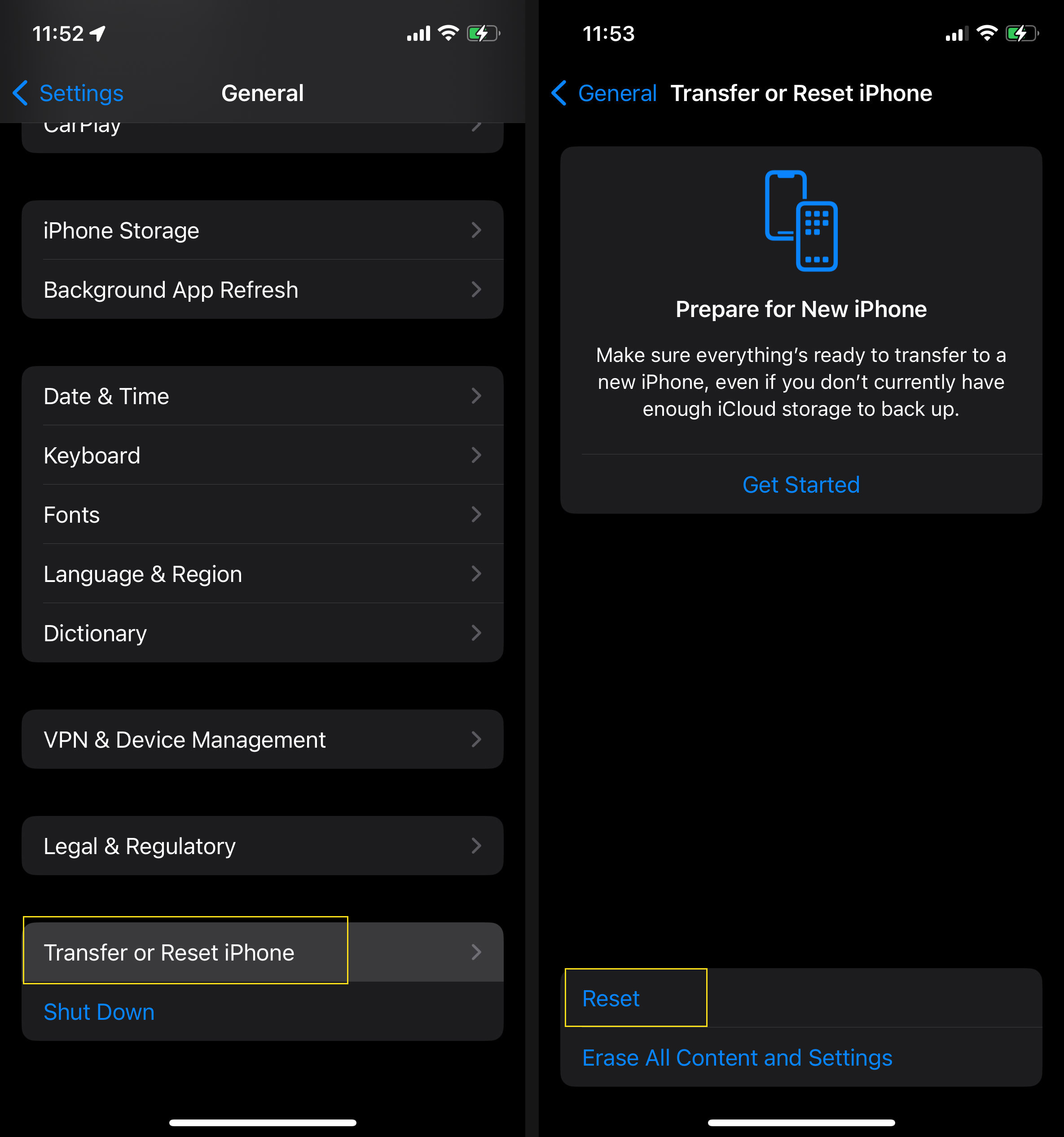Tap the home indicator bar on right screen
Image resolution: width=1064 pixels, height=1137 pixels.
[801, 1123]
